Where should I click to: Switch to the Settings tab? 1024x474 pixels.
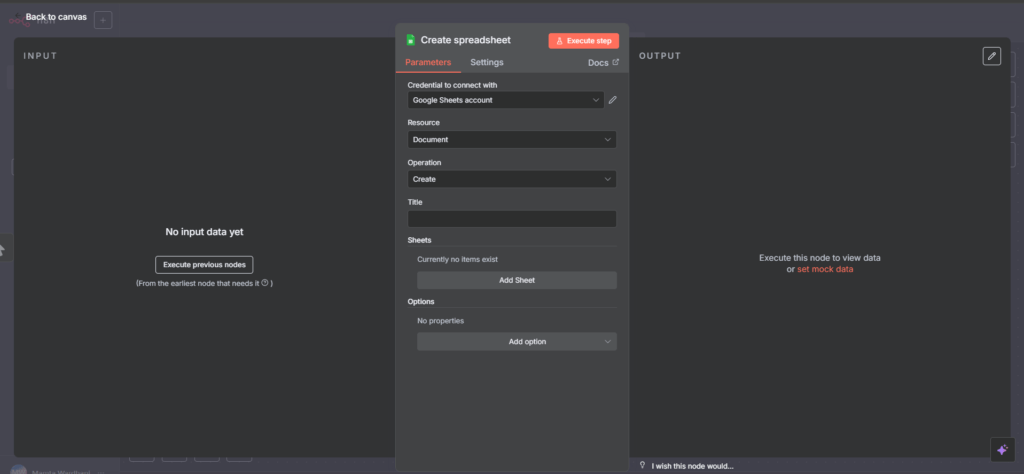487,62
